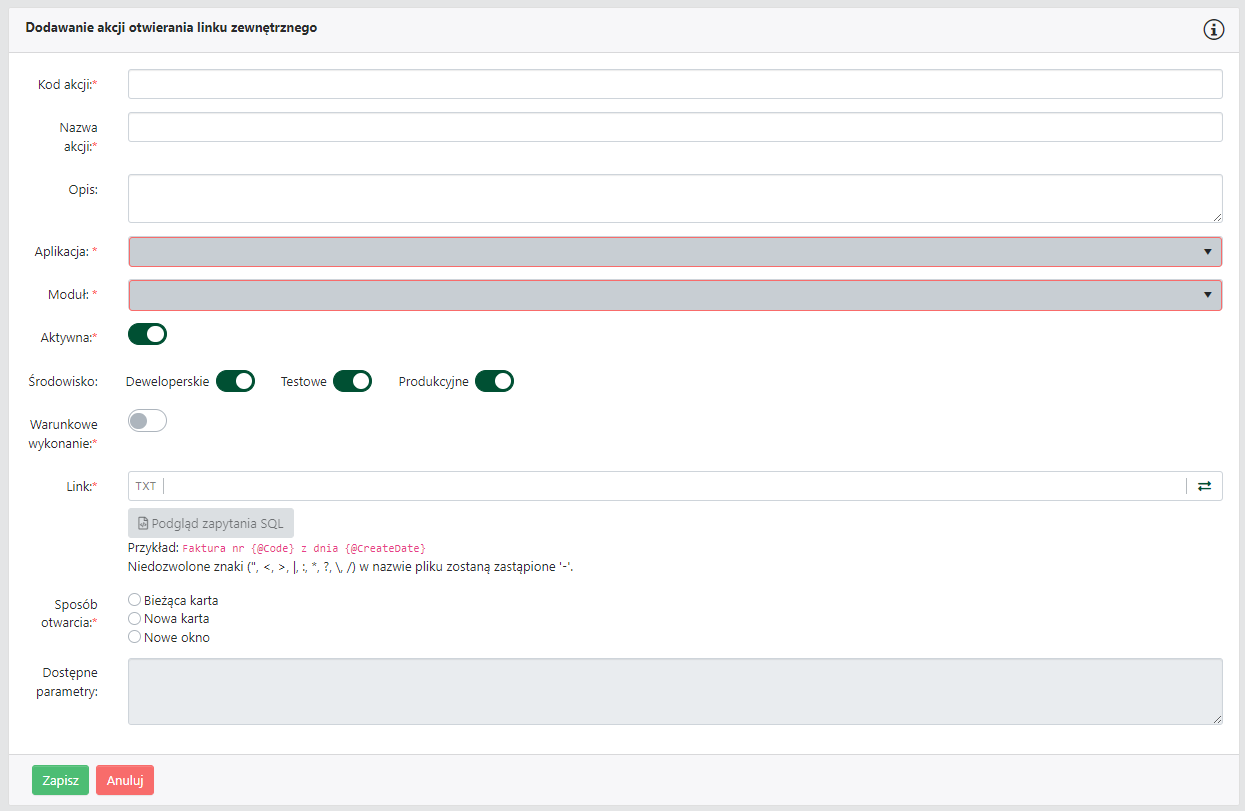This screenshot has width=1245, height=811.
Task: Pick the Nowe okno radio option
Action: [135, 637]
